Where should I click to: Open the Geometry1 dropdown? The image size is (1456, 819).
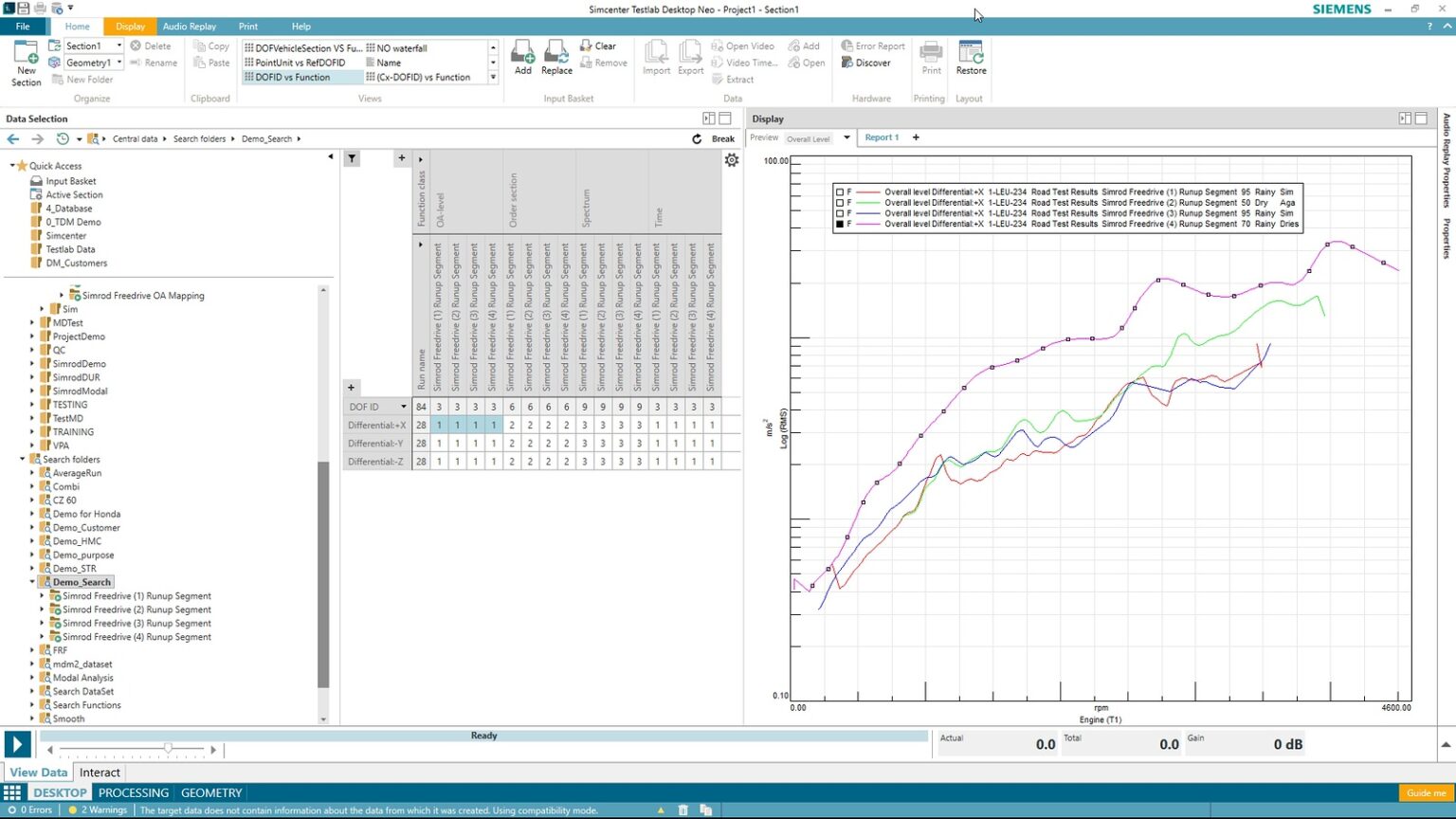tap(118, 62)
